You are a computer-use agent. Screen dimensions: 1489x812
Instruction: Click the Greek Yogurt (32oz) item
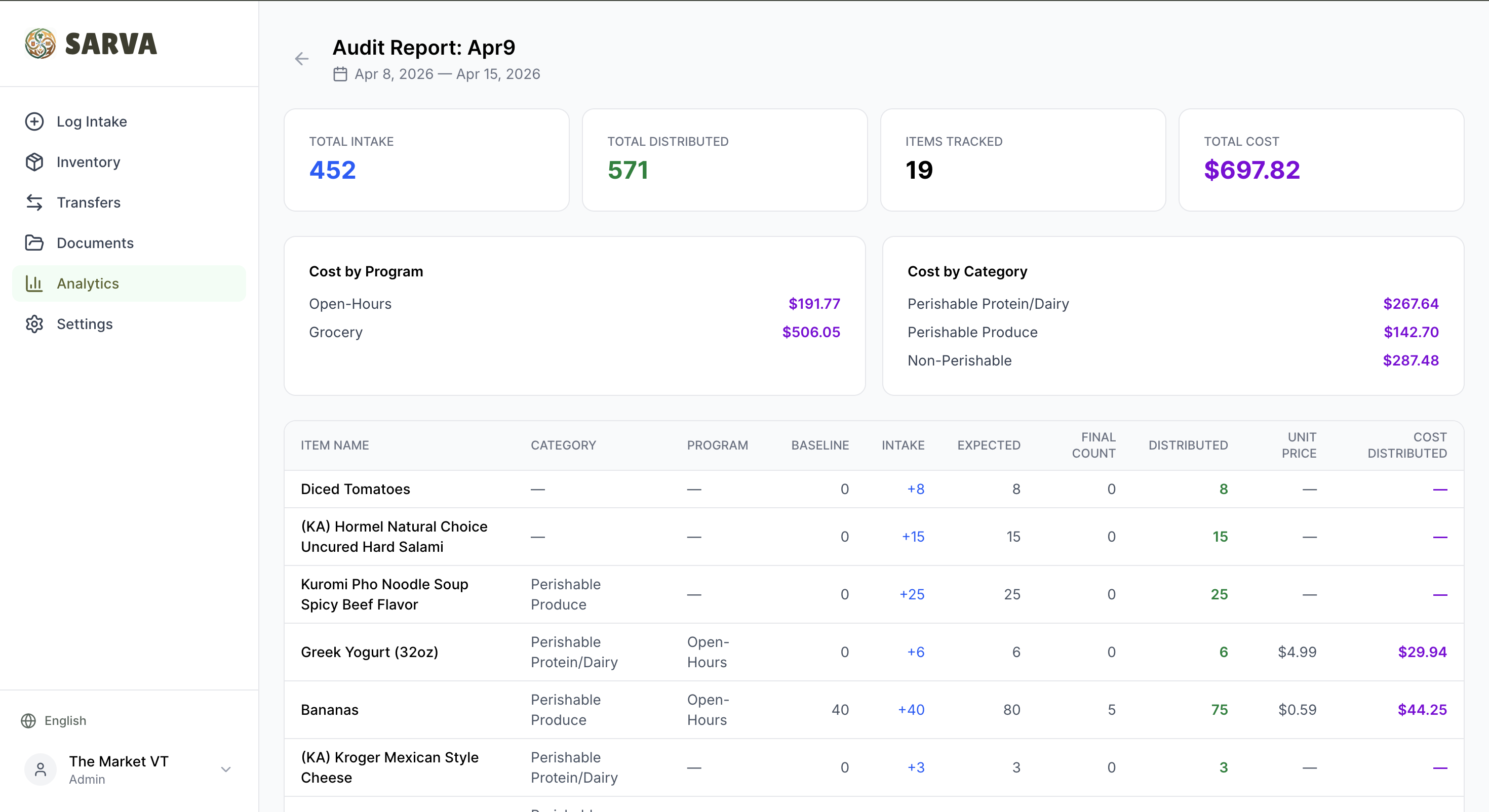[369, 652]
